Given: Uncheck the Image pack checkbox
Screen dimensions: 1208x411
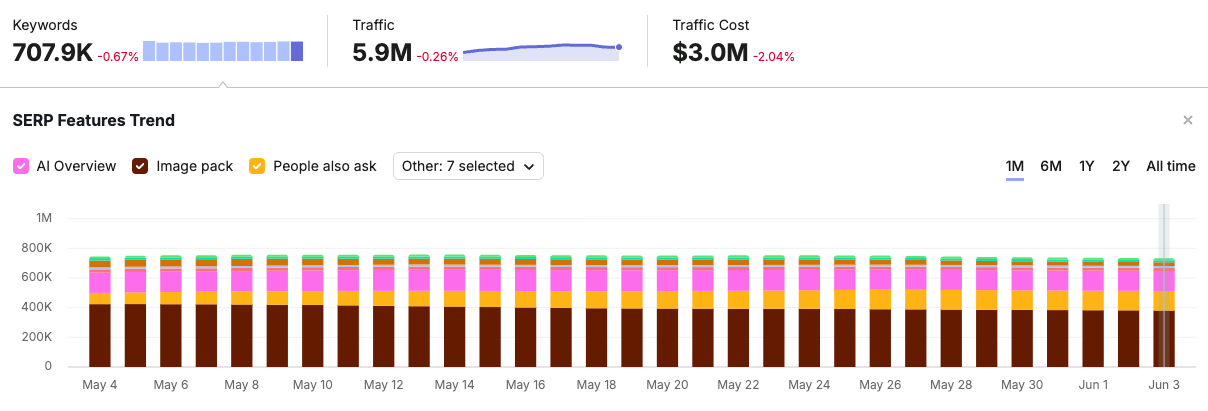Looking at the screenshot, I should pos(140,166).
